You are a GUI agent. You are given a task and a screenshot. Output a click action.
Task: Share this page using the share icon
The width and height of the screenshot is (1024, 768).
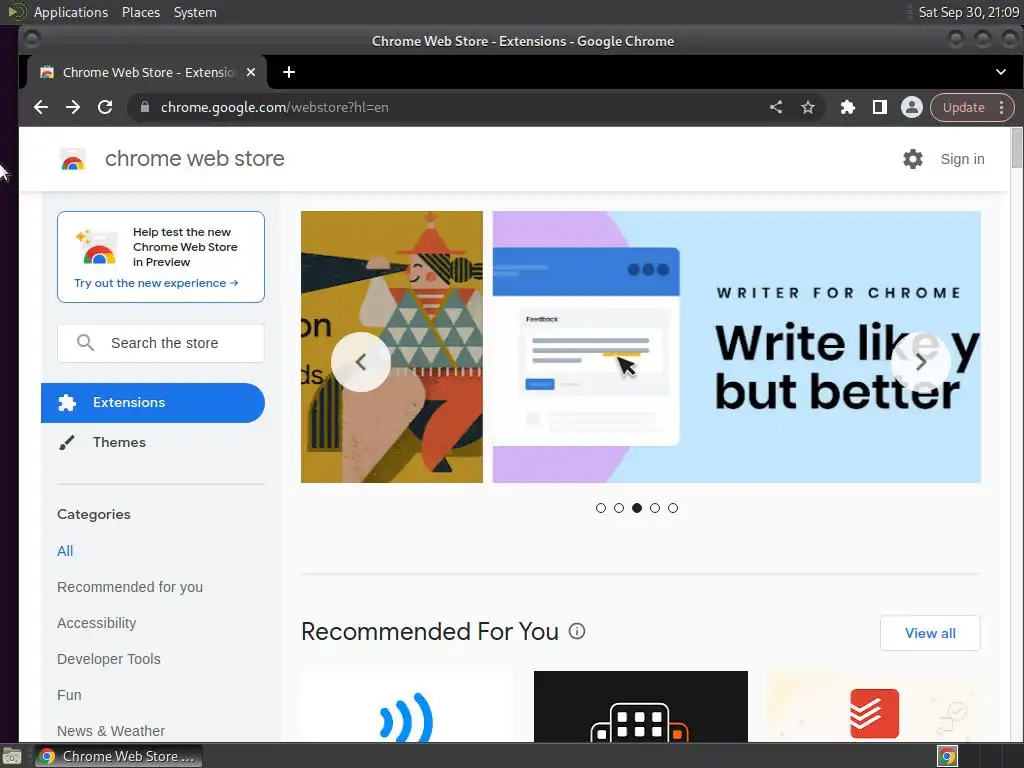click(776, 107)
